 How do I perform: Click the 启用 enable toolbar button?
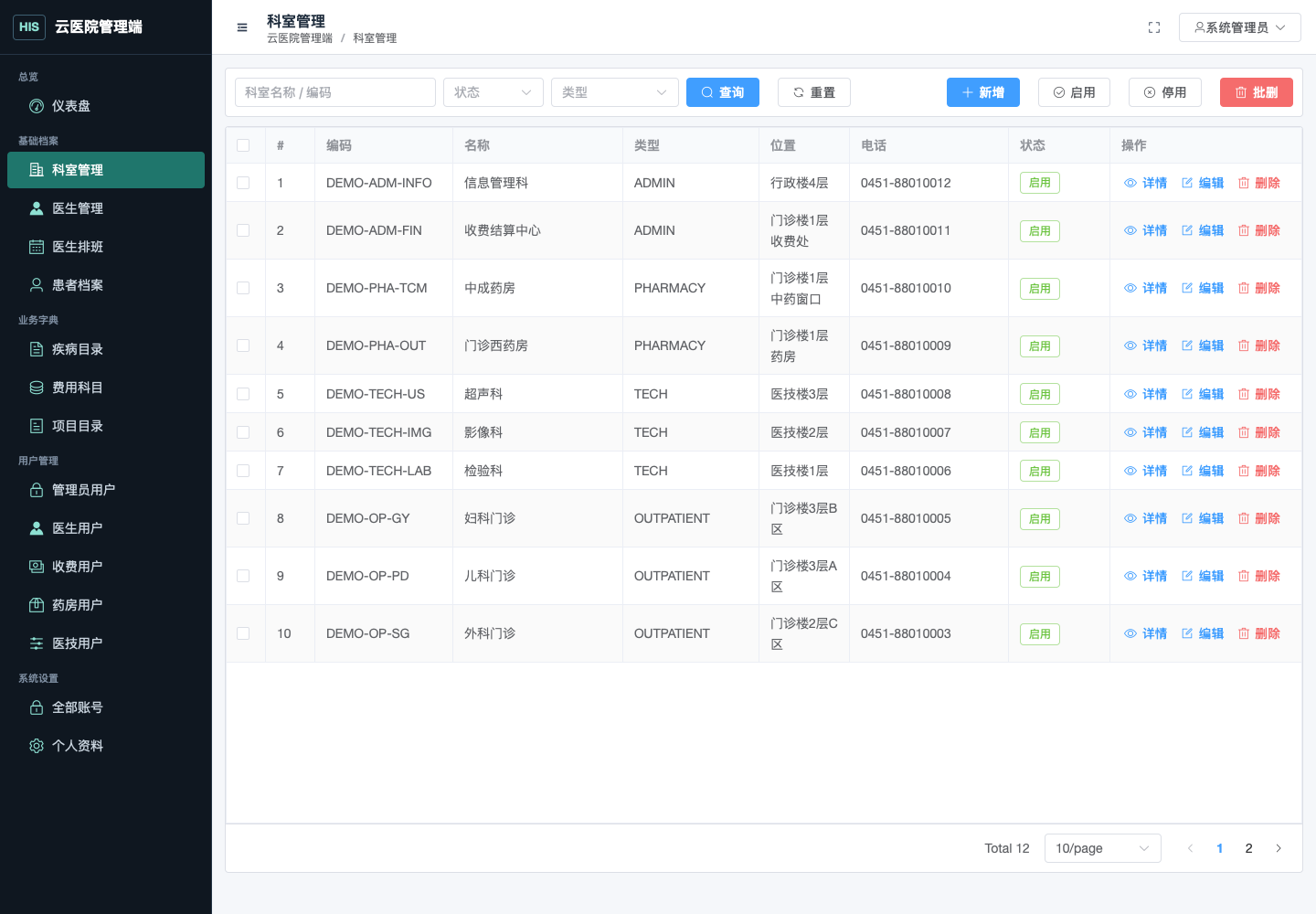(1075, 92)
